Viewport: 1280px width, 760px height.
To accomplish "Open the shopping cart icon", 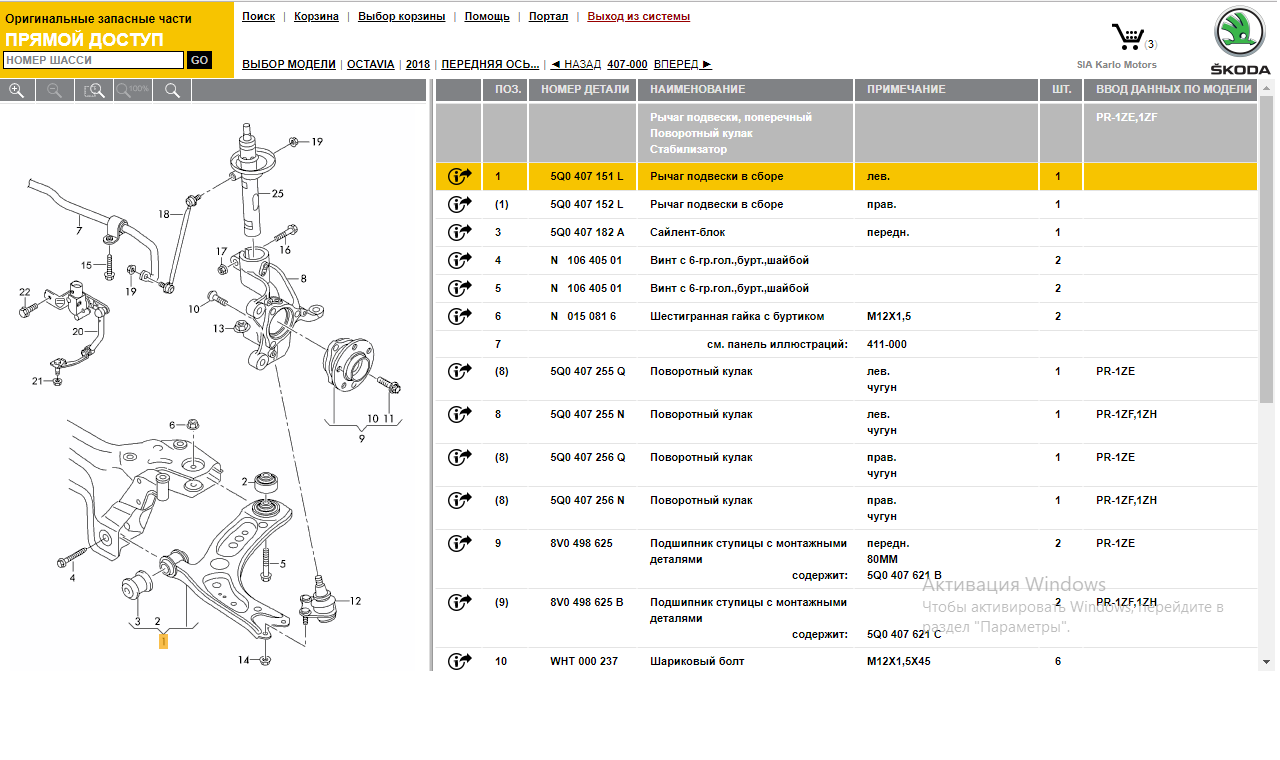I will (1128, 38).
